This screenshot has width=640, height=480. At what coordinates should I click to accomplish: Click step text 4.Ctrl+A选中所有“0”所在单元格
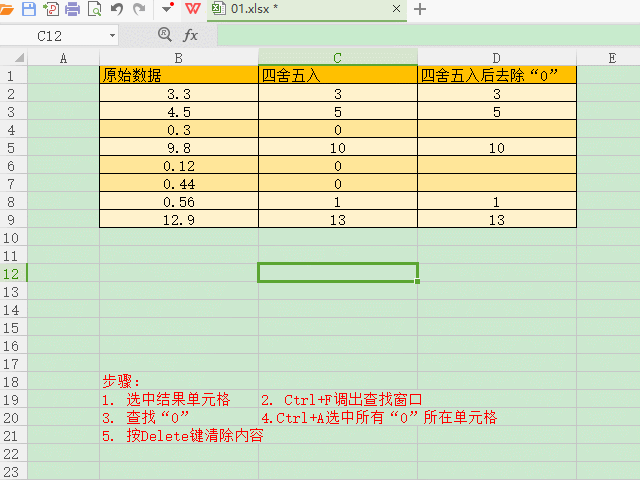tap(379, 417)
